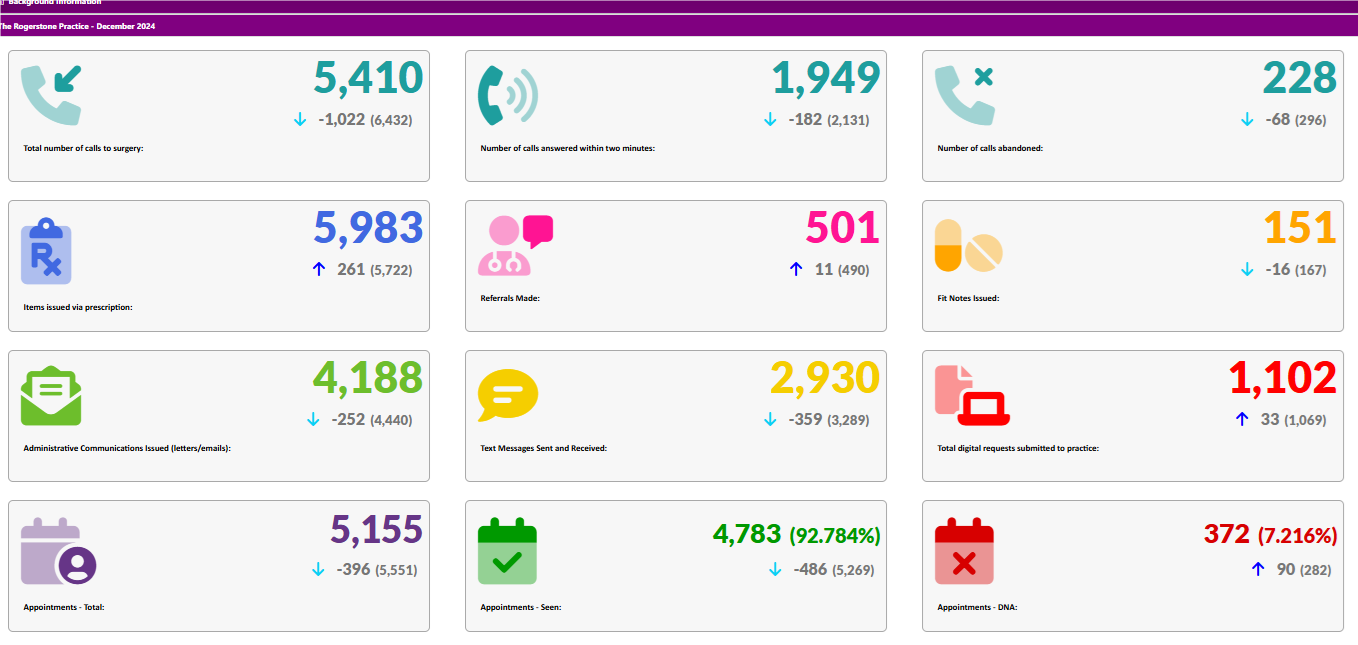This screenshot has height=645, width=1358.
Task: Click the up arrow beside 90 in DNA card
Action: (1258, 569)
